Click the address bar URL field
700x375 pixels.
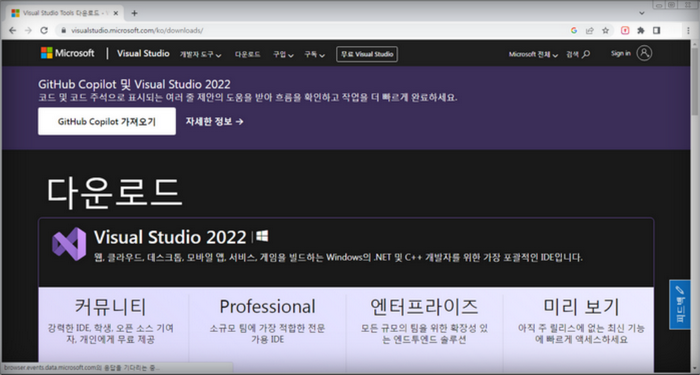[312, 30]
